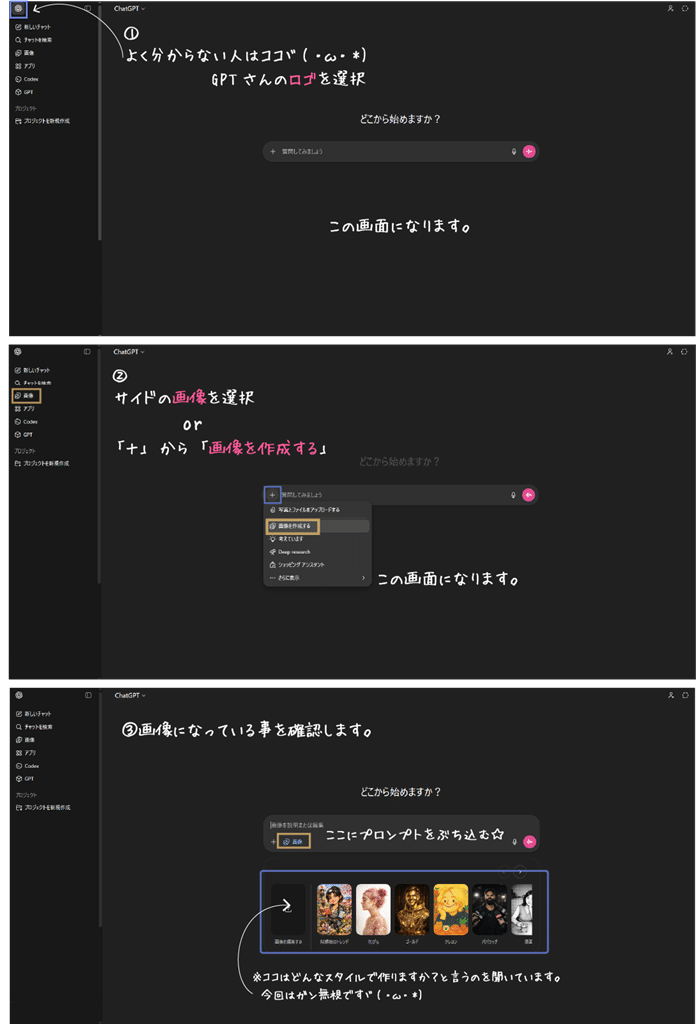Click the blue-outlined plus button in prompt bar
This screenshot has height=1024, width=696.
point(272,495)
